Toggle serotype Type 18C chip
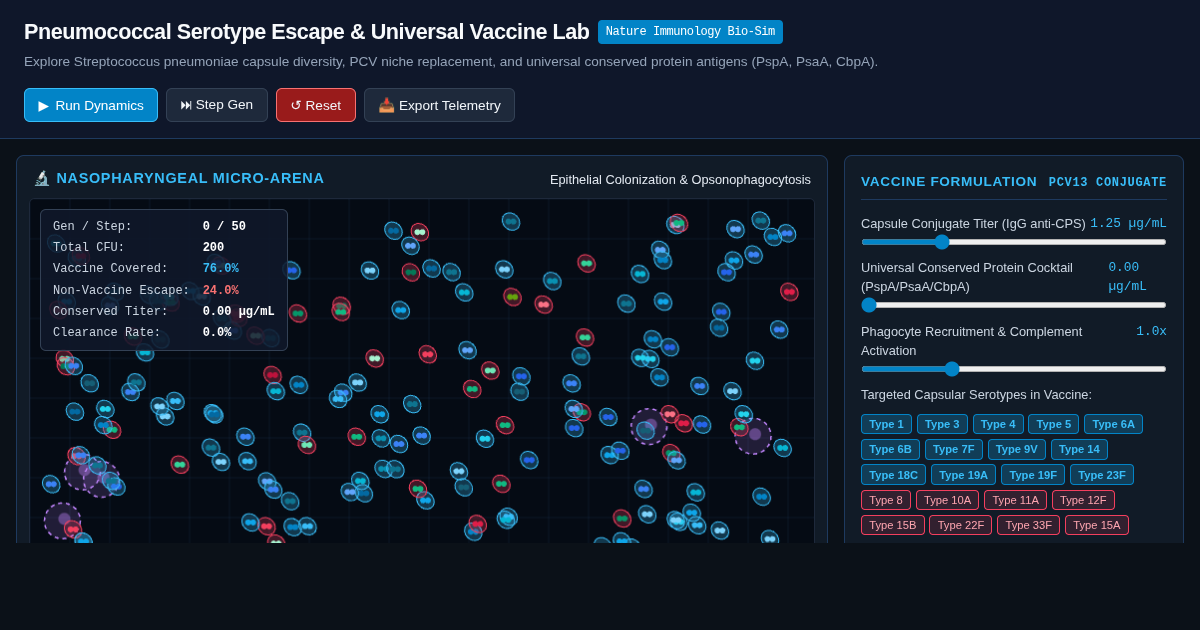The width and height of the screenshot is (1200, 630). tap(893, 475)
